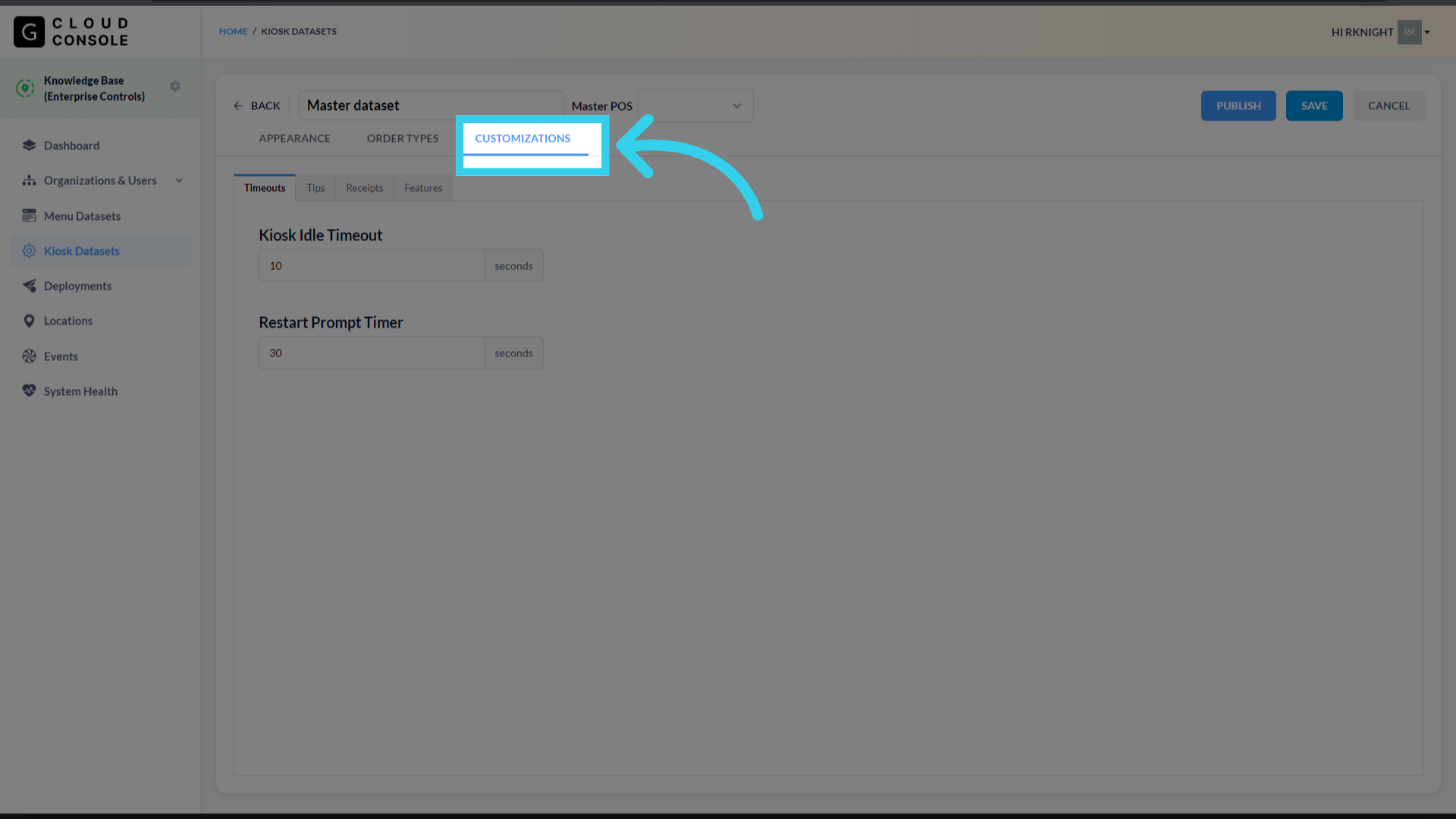
Task: Select the Customizations tab
Action: (x=522, y=138)
